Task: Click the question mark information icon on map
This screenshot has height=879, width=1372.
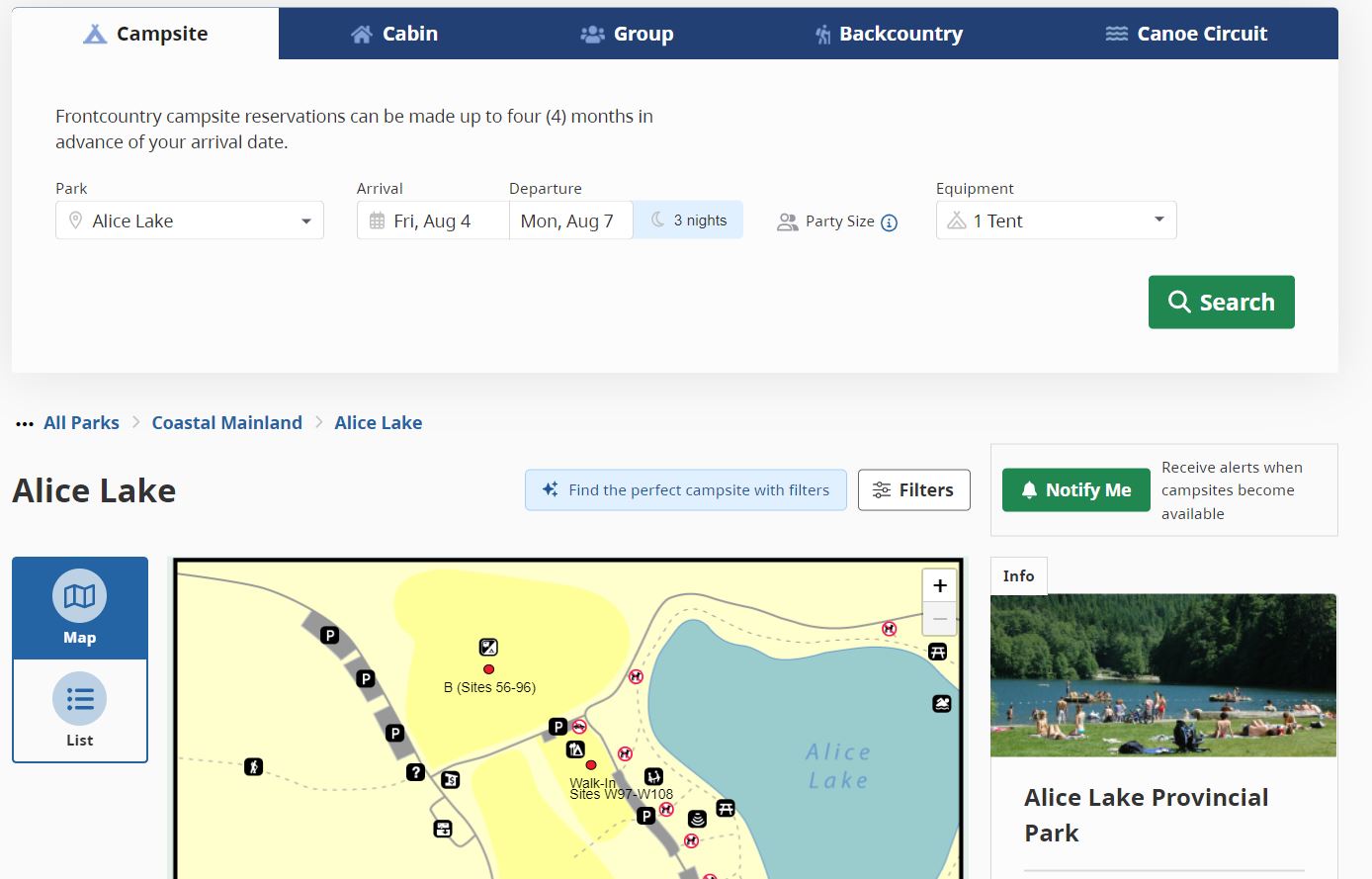Action: click(x=415, y=772)
